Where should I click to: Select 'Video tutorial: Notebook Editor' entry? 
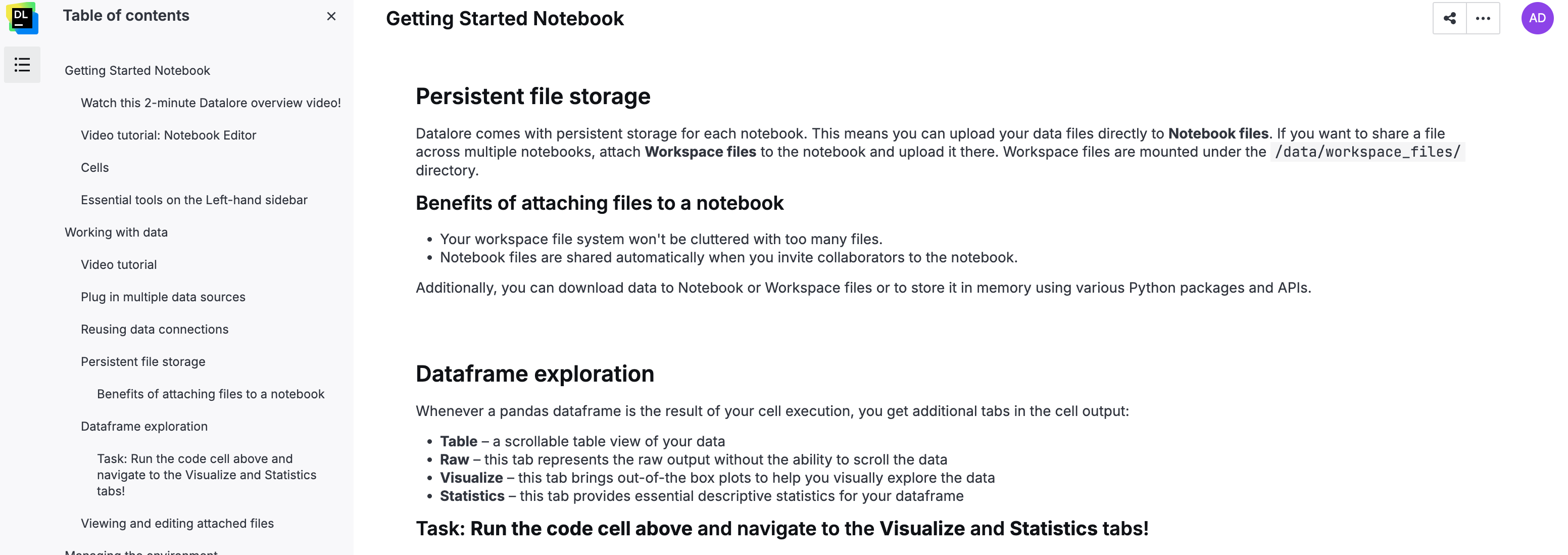coord(169,134)
